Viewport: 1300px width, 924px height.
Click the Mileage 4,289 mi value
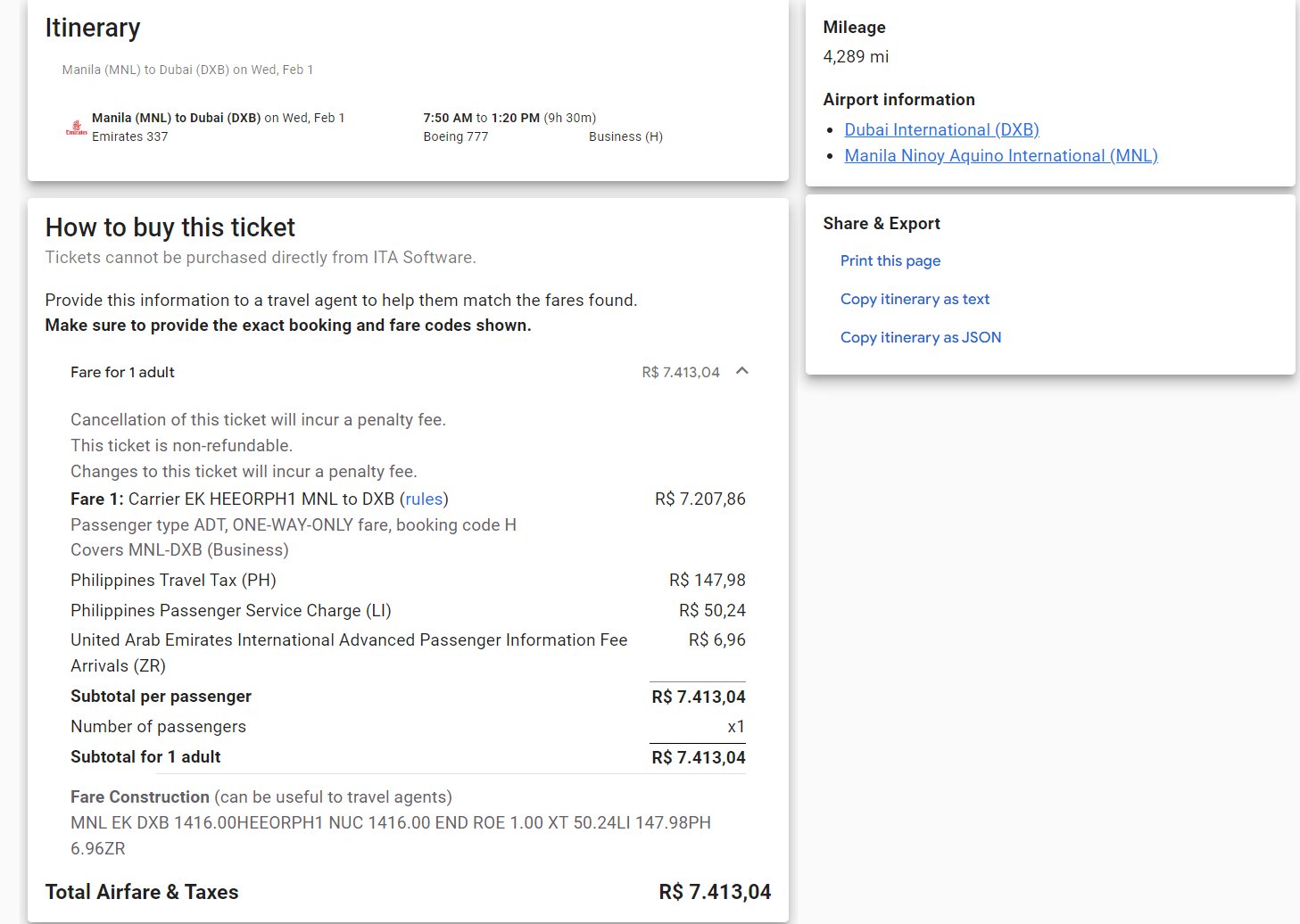pyautogui.click(x=855, y=56)
